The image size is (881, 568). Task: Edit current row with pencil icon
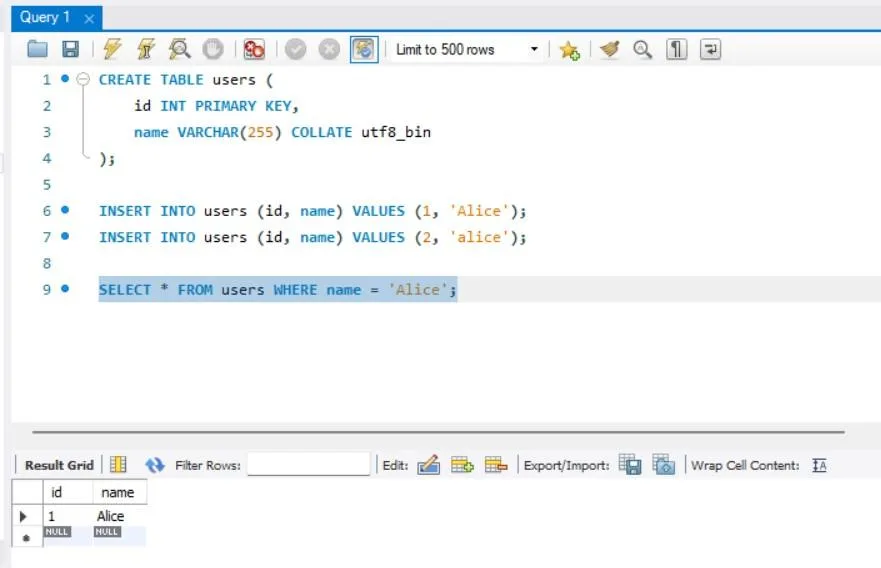(x=429, y=465)
